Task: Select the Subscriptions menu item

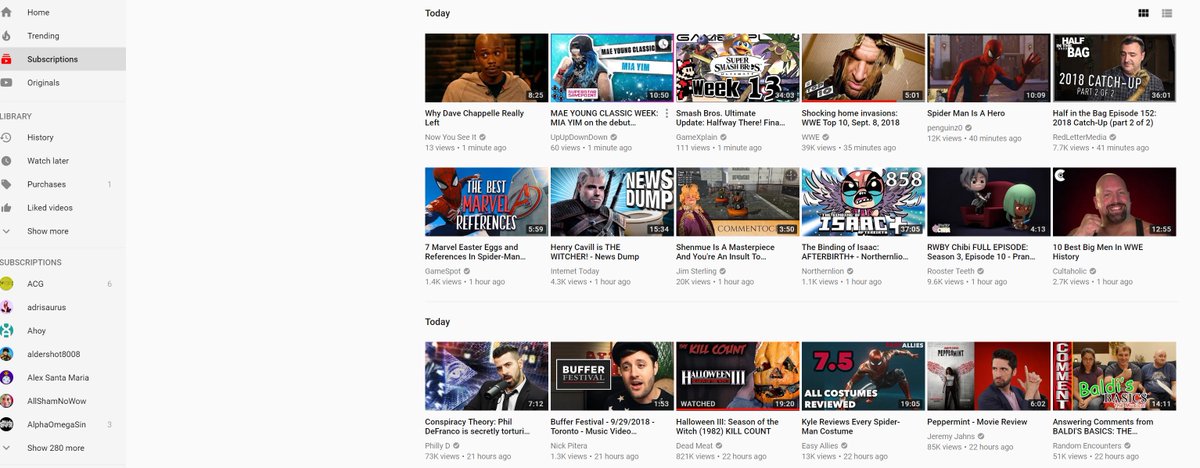Action: click(63, 59)
